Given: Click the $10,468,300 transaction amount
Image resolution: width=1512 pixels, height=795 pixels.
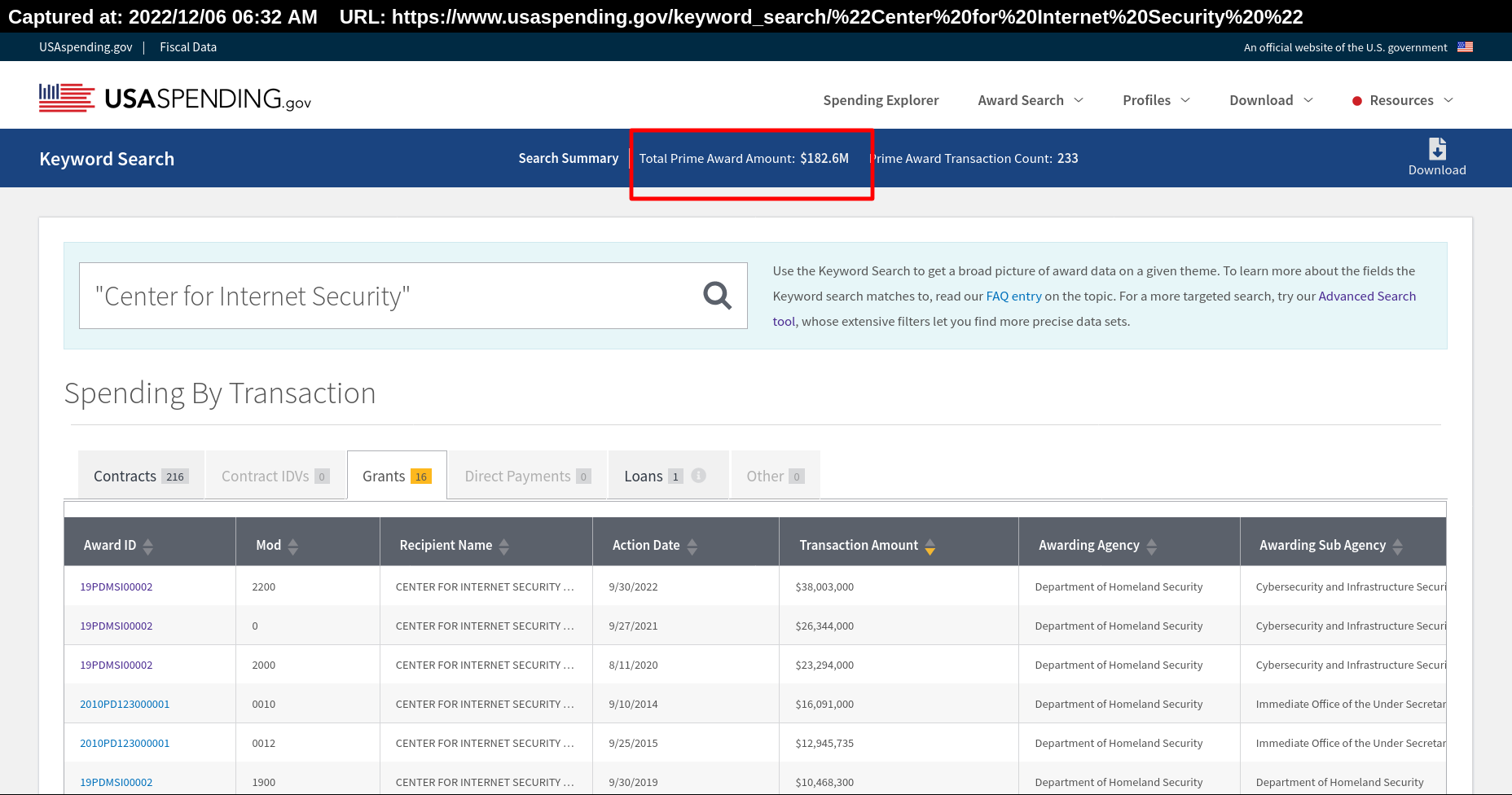Looking at the screenshot, I should [x=824, y=782].
